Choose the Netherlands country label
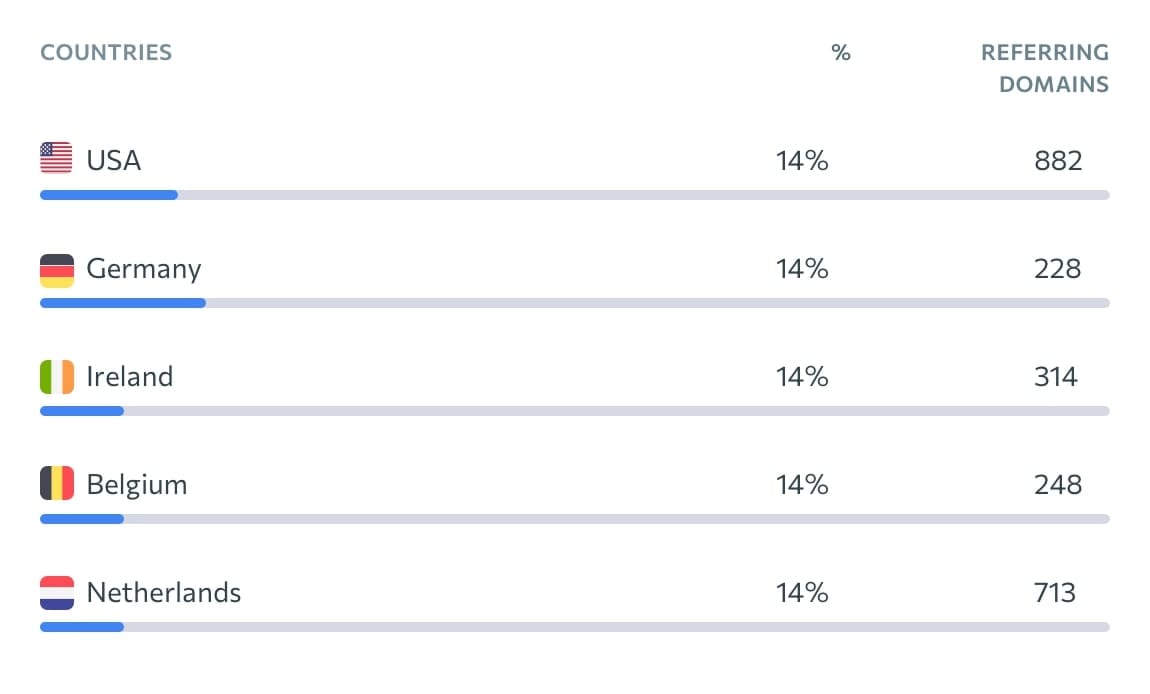Viewport: 1150px width, 694px height. pos(164,593)
